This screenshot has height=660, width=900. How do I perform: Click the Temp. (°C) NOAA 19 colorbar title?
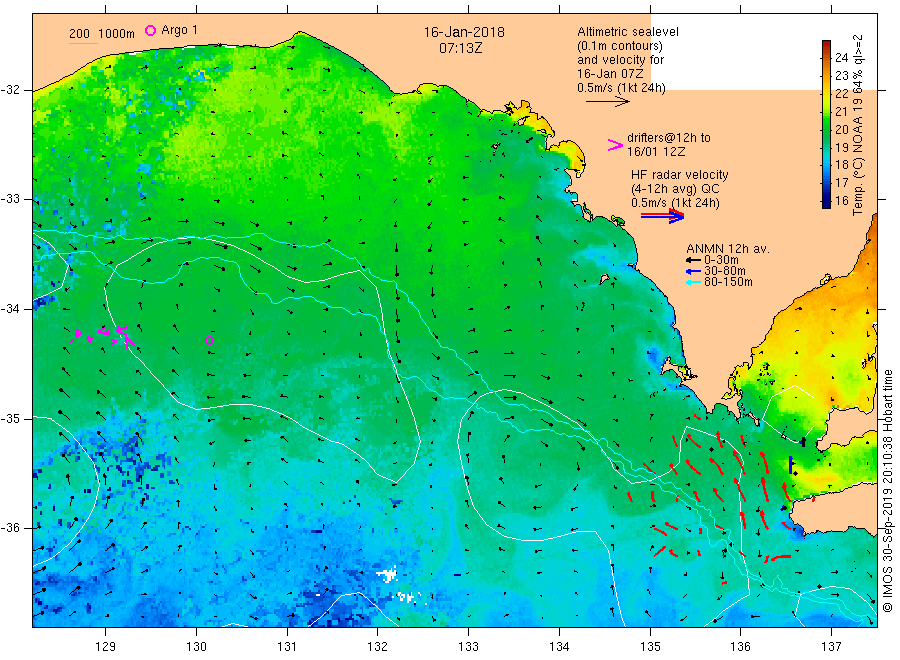coord(858,125)
